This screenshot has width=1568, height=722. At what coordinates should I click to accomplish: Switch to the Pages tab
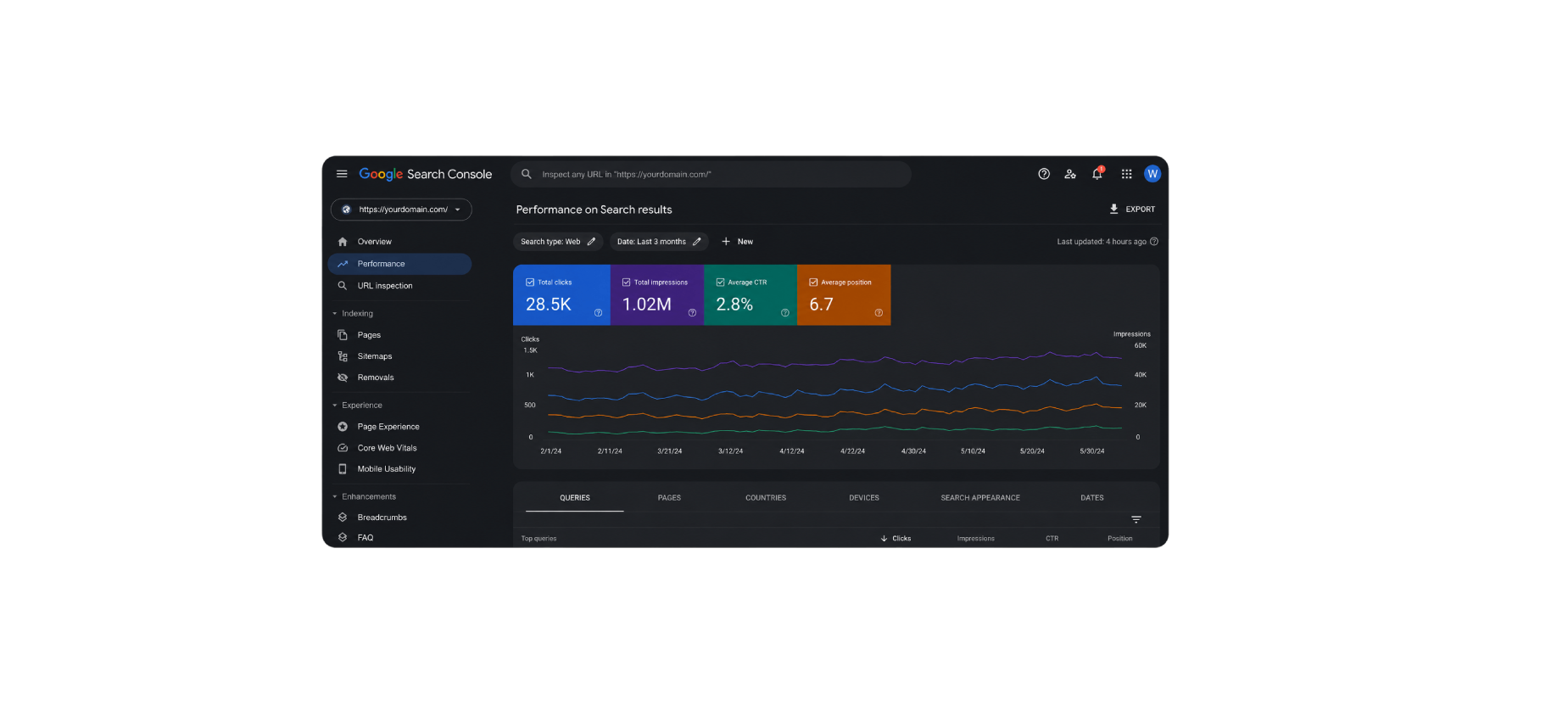tap(669, 498)
